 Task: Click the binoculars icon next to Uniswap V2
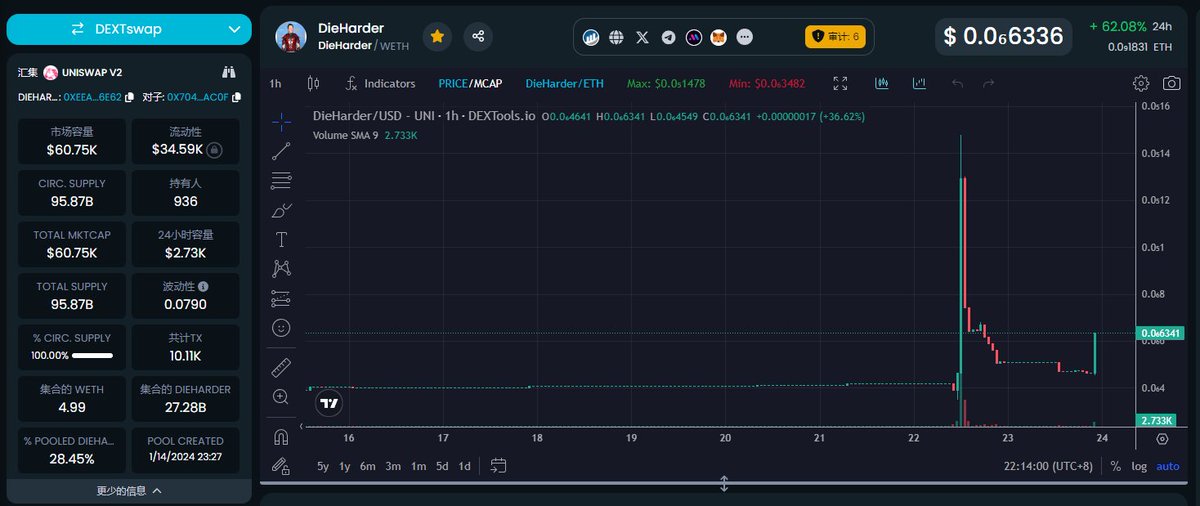tap(229, 72)
